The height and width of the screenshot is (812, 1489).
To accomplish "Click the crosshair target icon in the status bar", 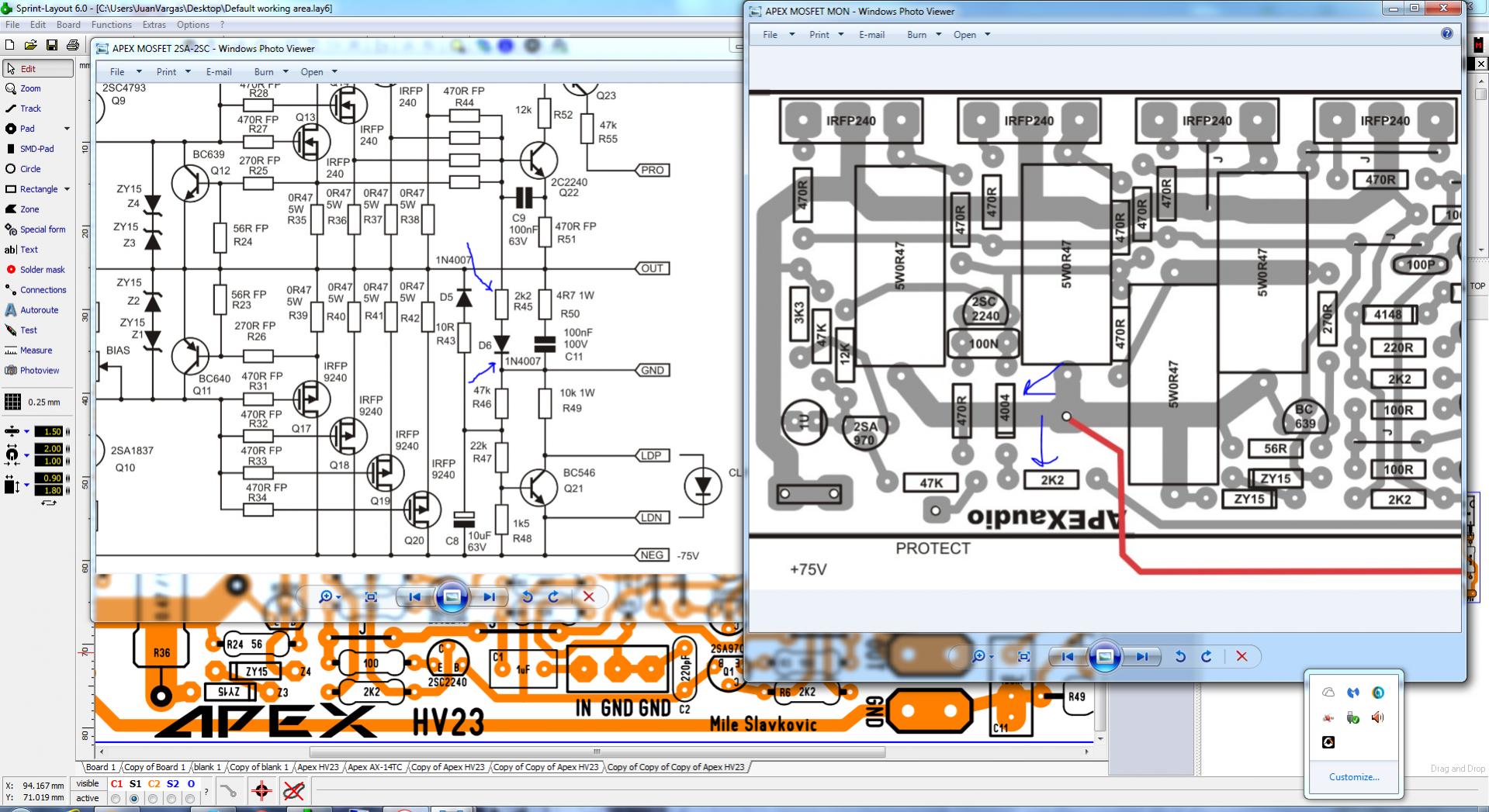I will [261, 791].
